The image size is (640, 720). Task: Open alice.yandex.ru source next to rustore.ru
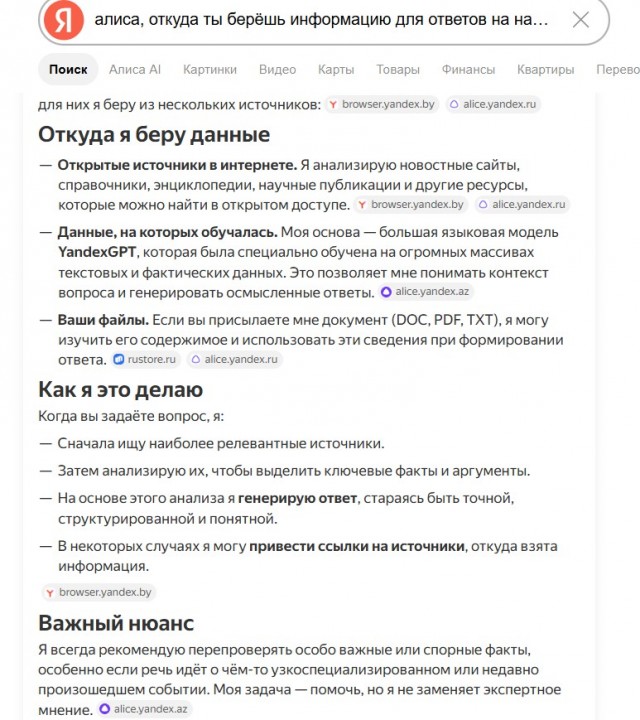click(x=235, y=359)
